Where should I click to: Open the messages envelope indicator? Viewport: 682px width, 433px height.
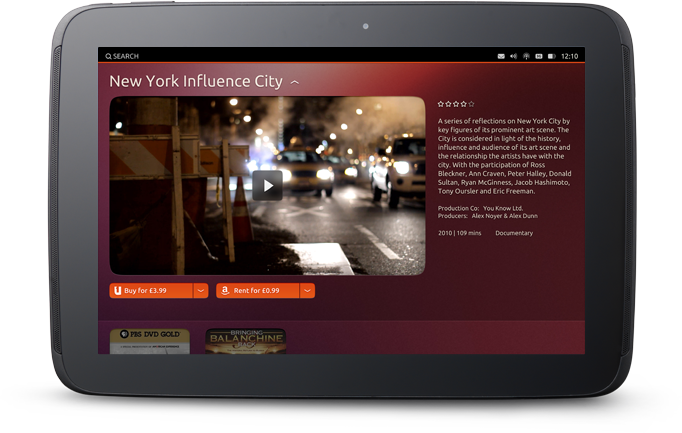(x=501, y=56)
